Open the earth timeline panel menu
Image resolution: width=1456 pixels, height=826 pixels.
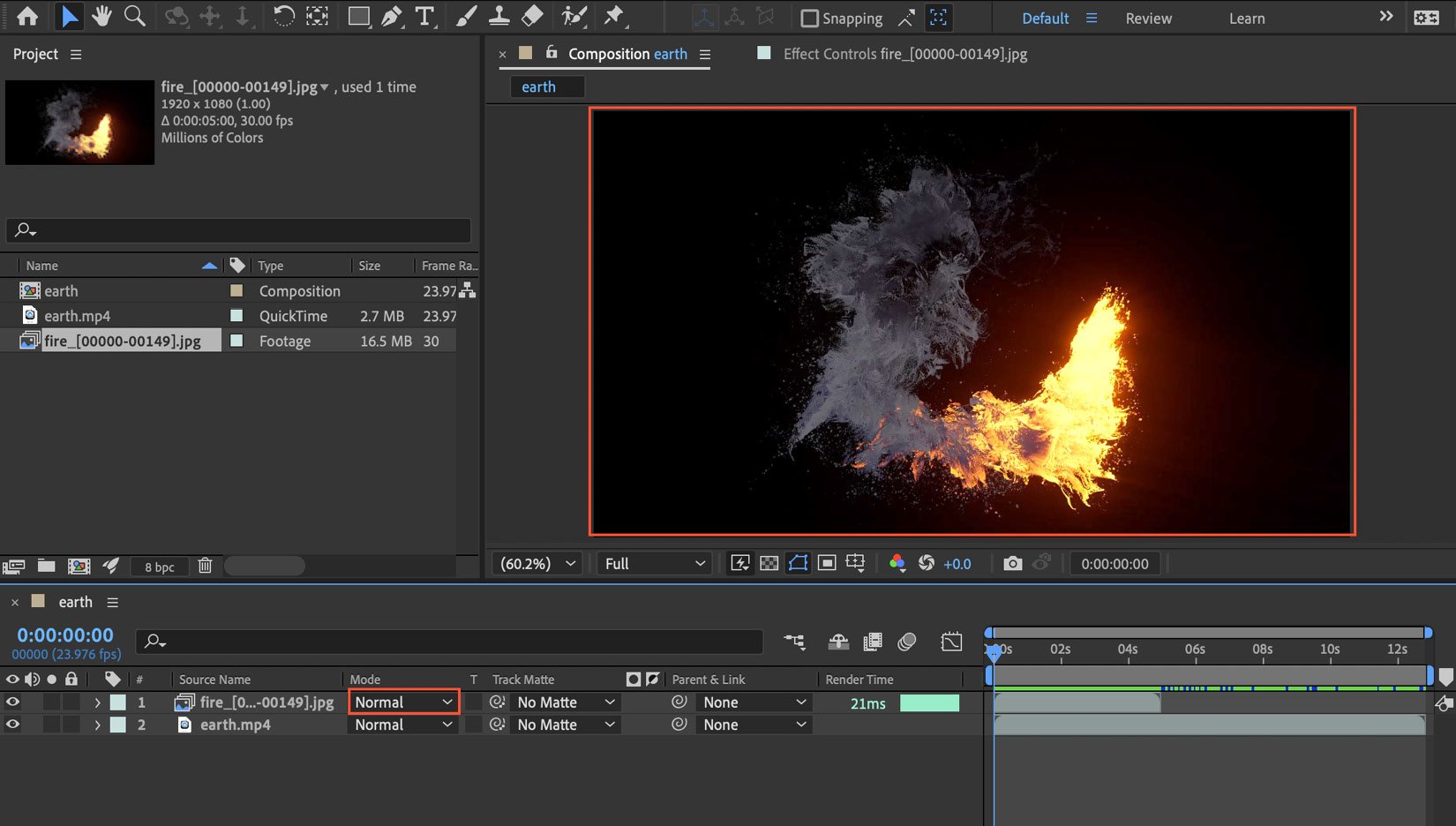[112, 602]
